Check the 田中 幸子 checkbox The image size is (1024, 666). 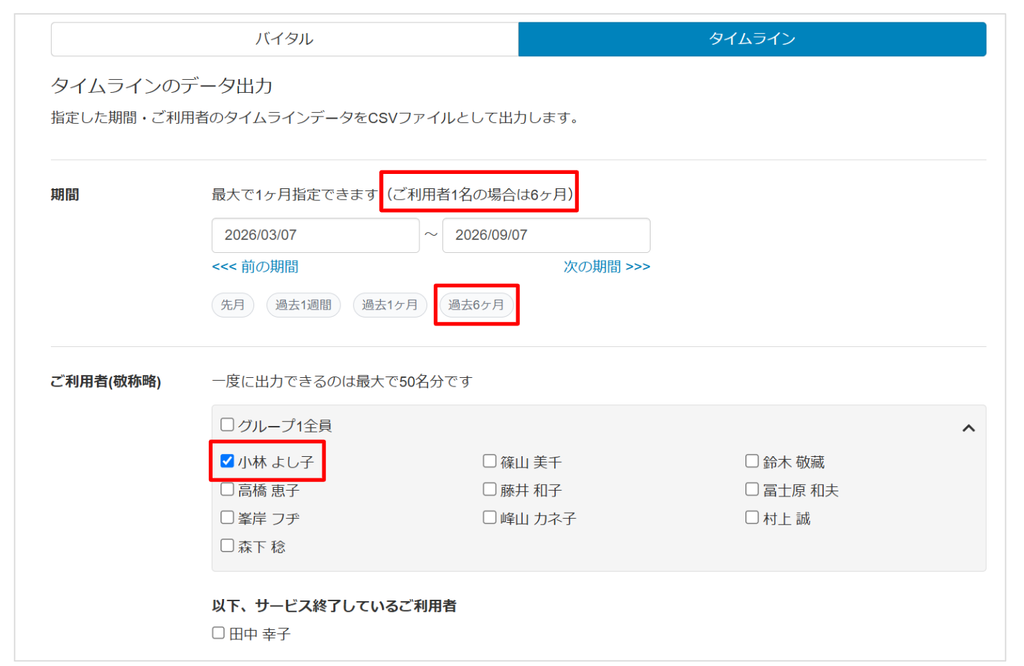(x=219, y=633)
